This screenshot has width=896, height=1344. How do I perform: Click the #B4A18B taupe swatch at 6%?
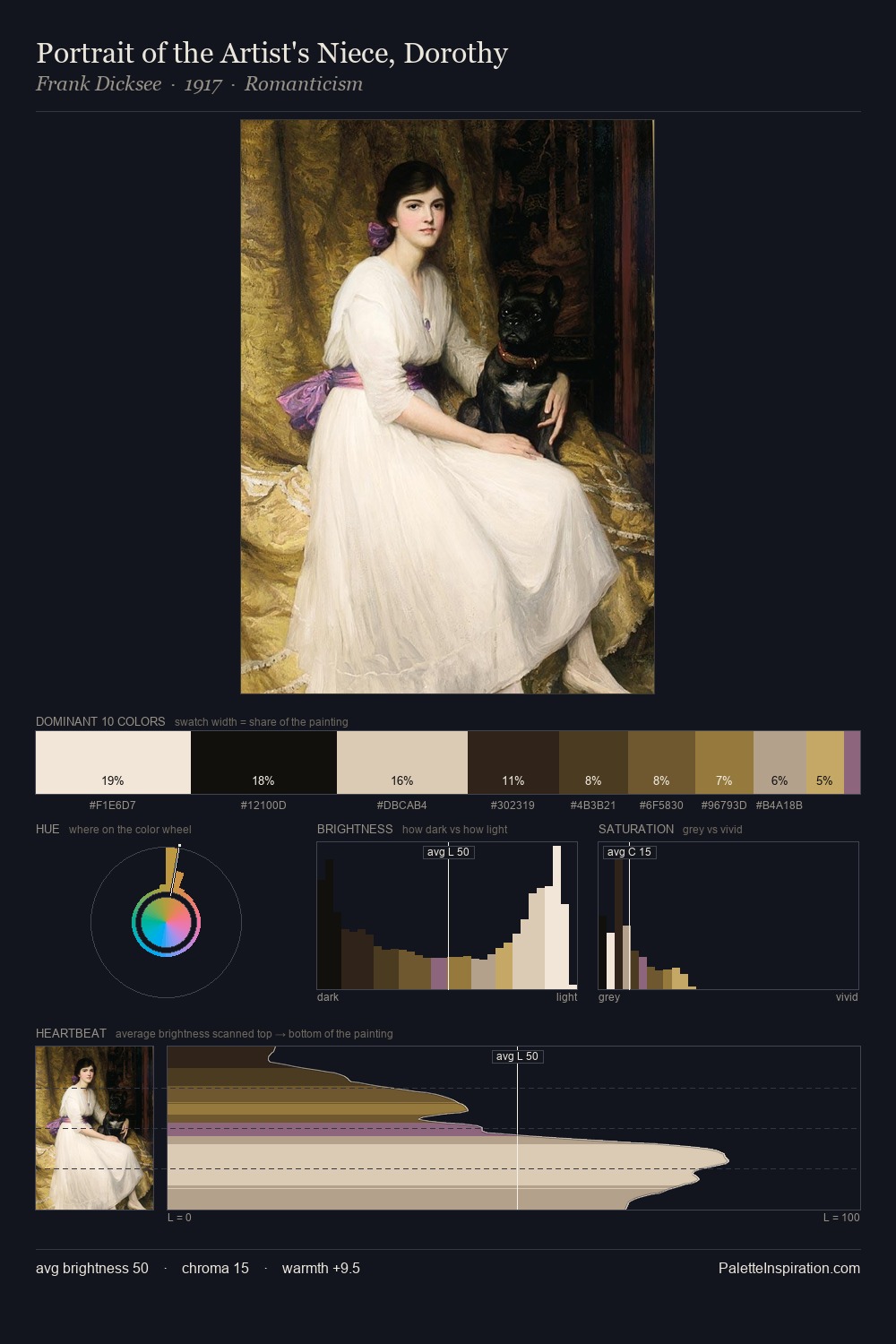(780, 762)
